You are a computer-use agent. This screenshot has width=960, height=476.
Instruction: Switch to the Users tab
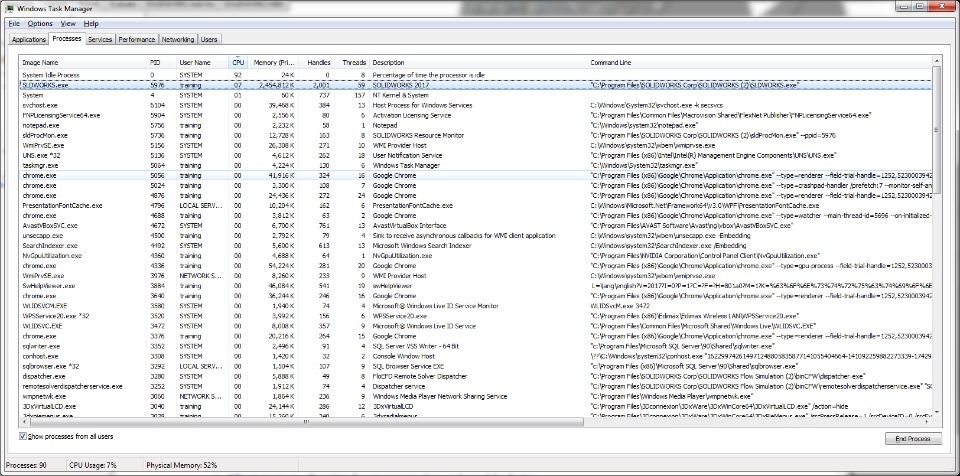click(209, 40)
